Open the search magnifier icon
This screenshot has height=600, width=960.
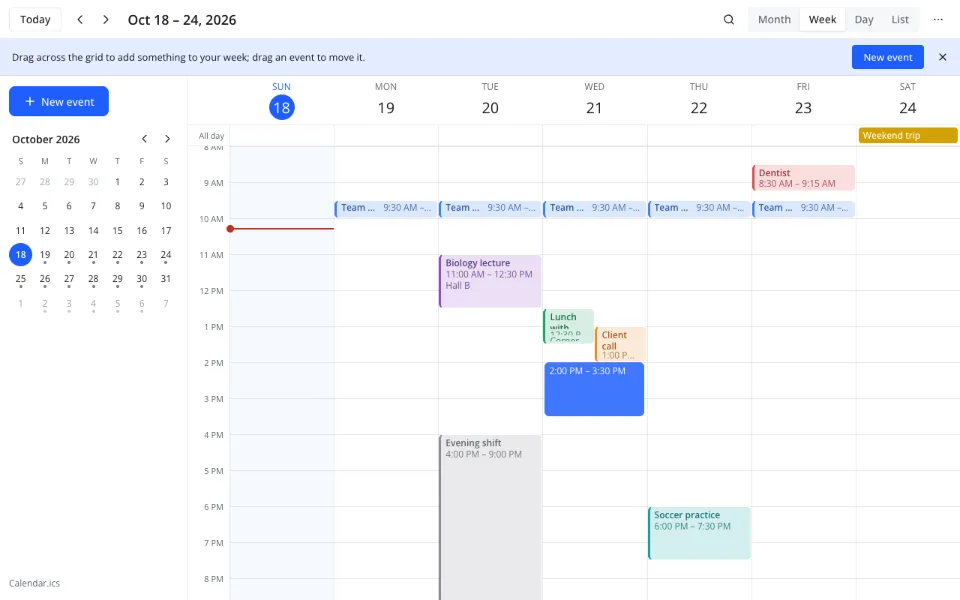pos(729,20)
